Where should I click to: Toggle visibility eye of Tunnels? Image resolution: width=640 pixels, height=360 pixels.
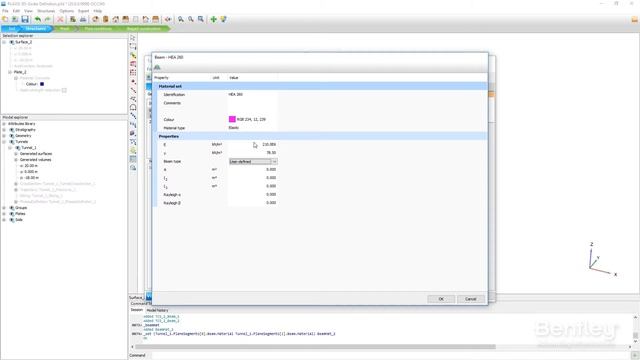tap(12, 142)
